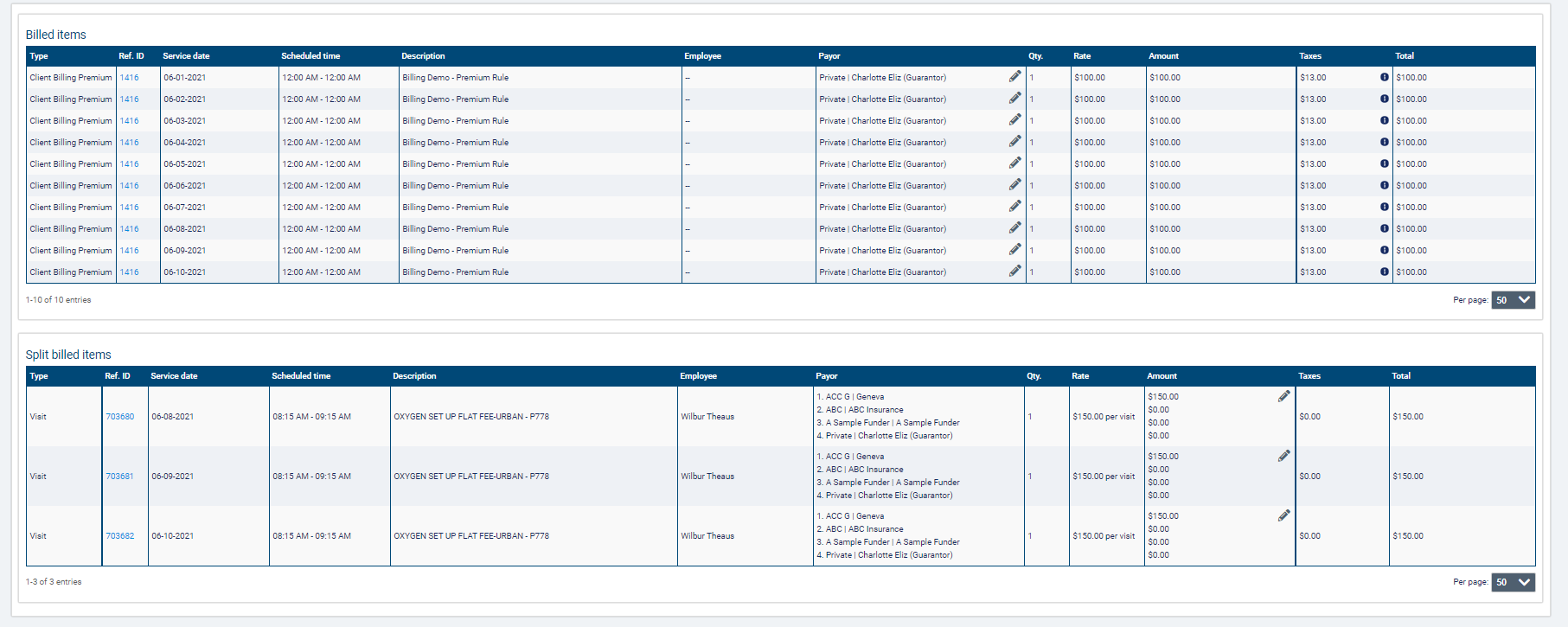
Task: Edit payor for the 06-07-2021 premium item
Action: tap(1014, 207)
